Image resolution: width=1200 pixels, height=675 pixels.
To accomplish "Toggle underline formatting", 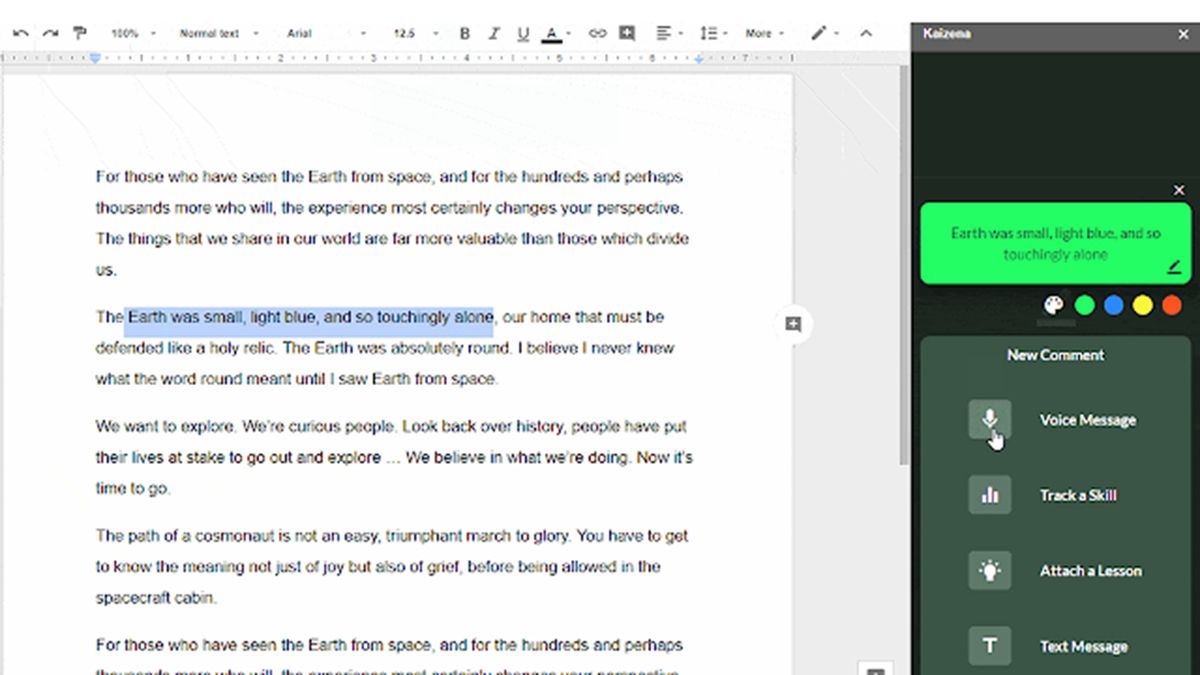I will click(521, 33).
